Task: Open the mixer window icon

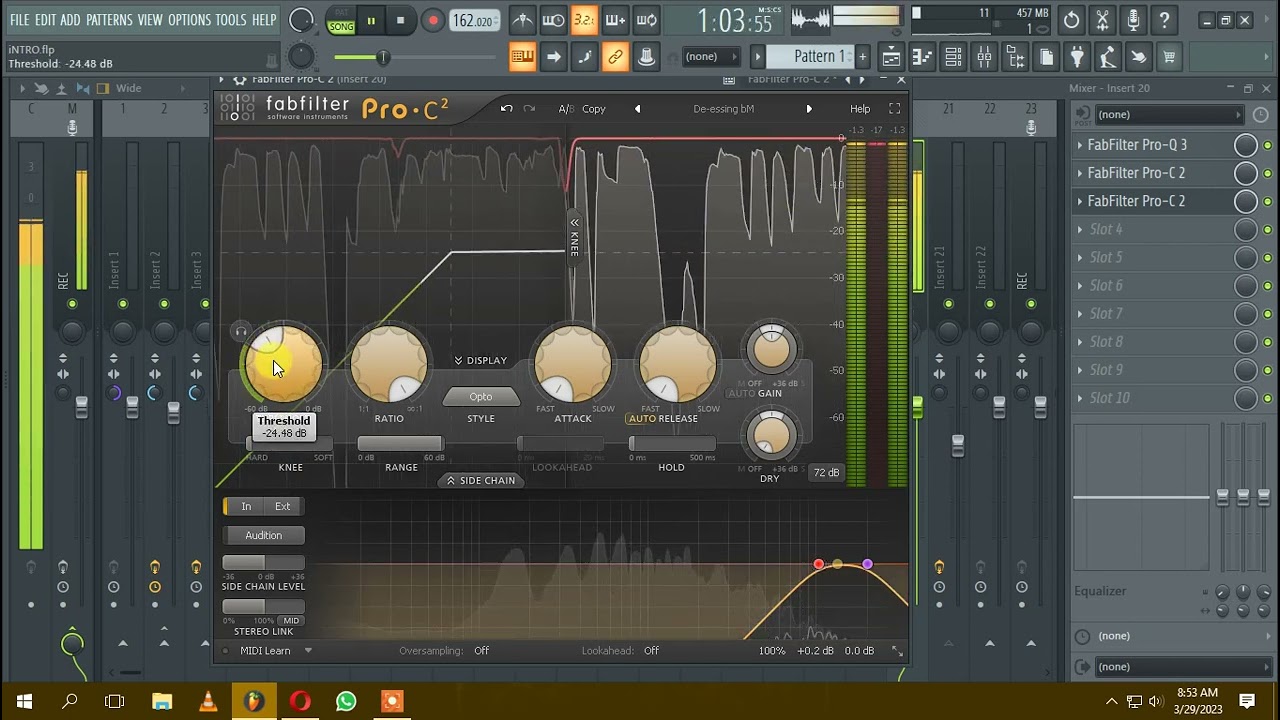Action: pyautogui.click(x=984, y=57)
